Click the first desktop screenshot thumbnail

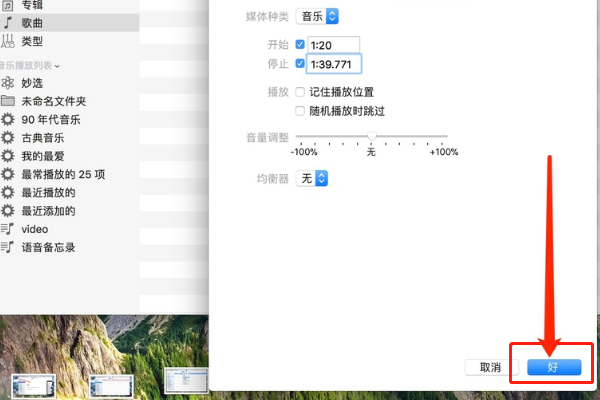pyautogui.click(x=34, y=386)
